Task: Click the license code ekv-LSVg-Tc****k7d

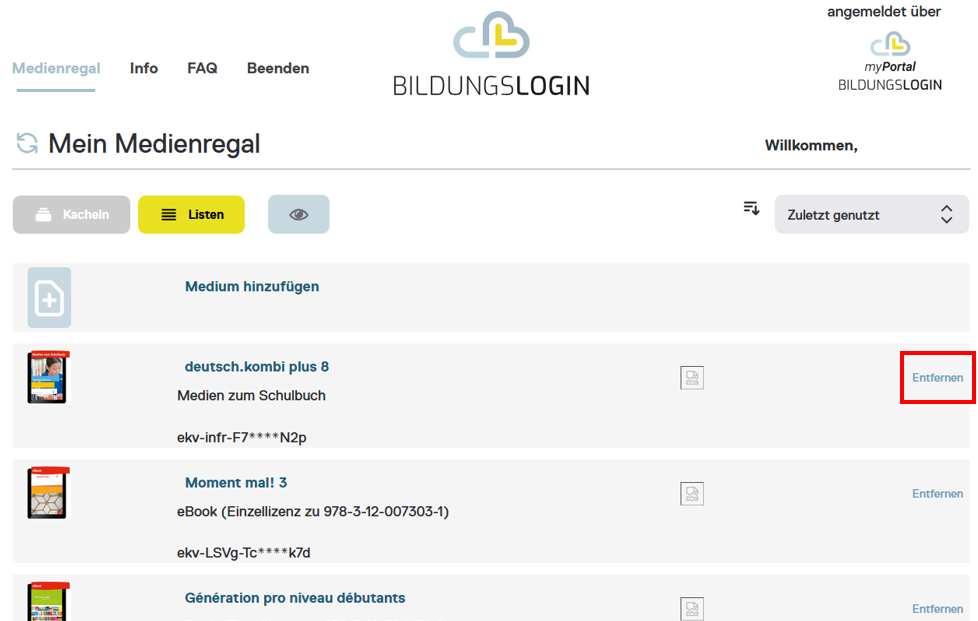Action: (244, 553)
